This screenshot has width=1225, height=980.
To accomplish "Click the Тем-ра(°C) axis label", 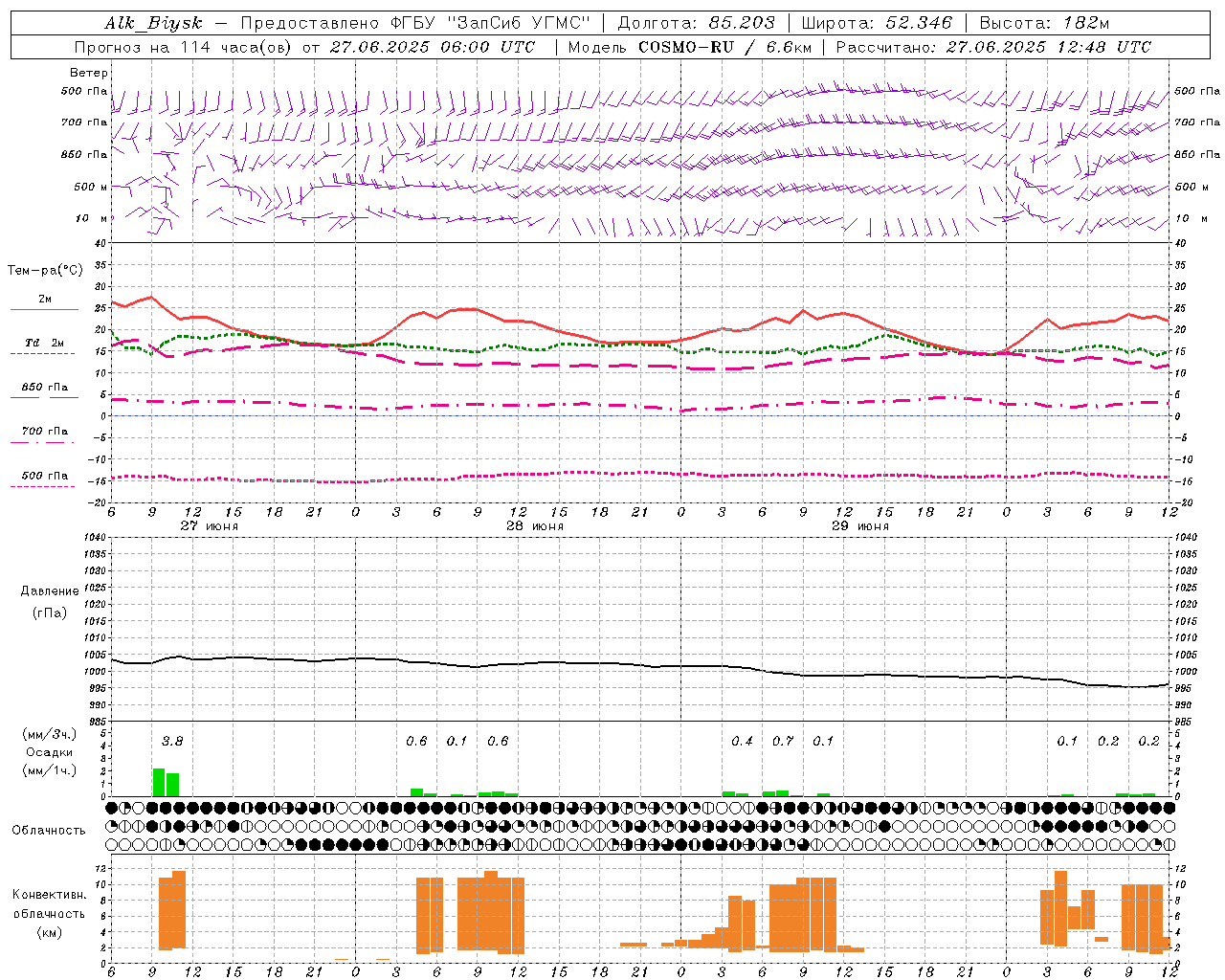I will tap(45, 271).
